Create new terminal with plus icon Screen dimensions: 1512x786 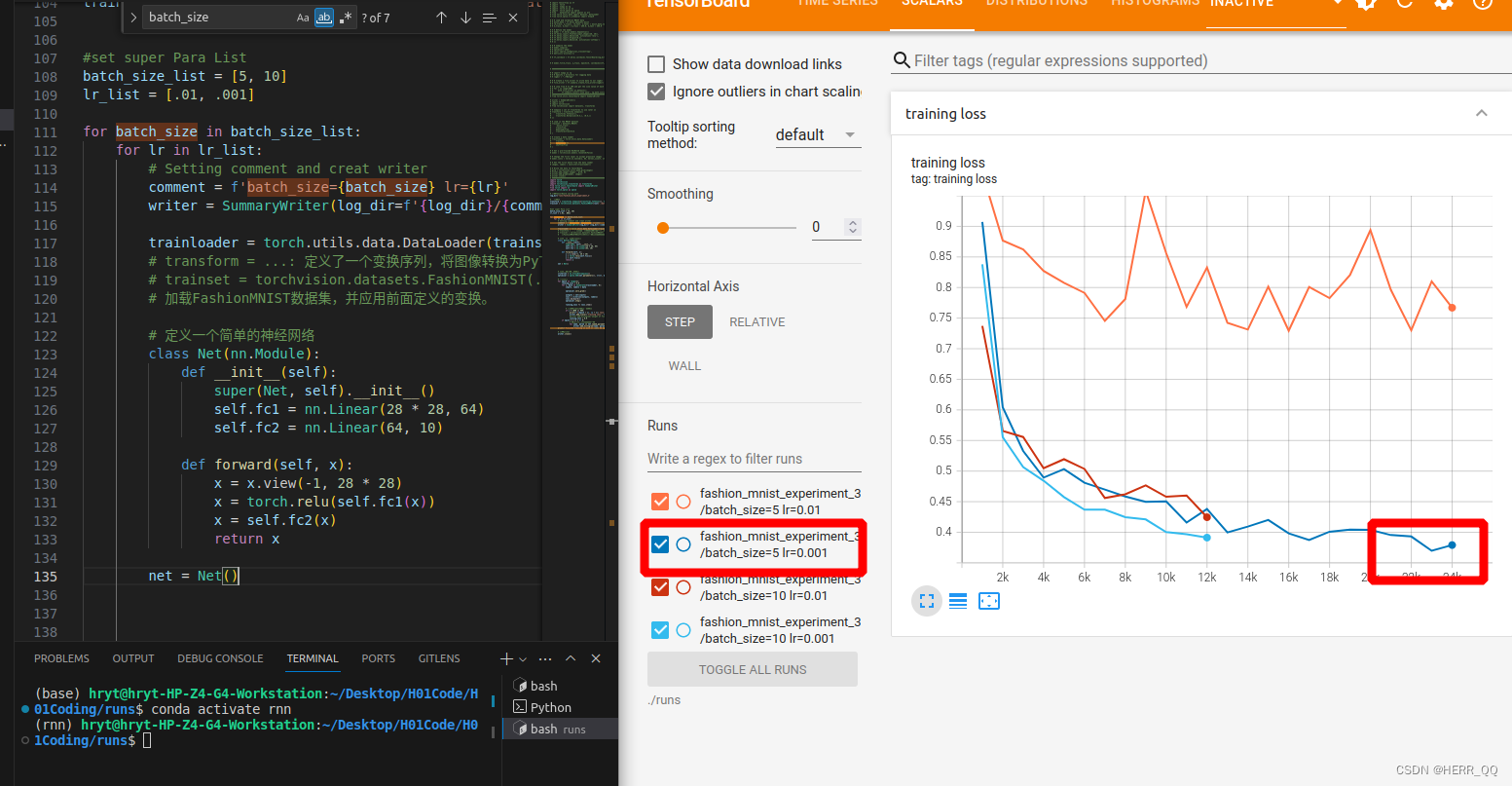(x=506, y=659)
